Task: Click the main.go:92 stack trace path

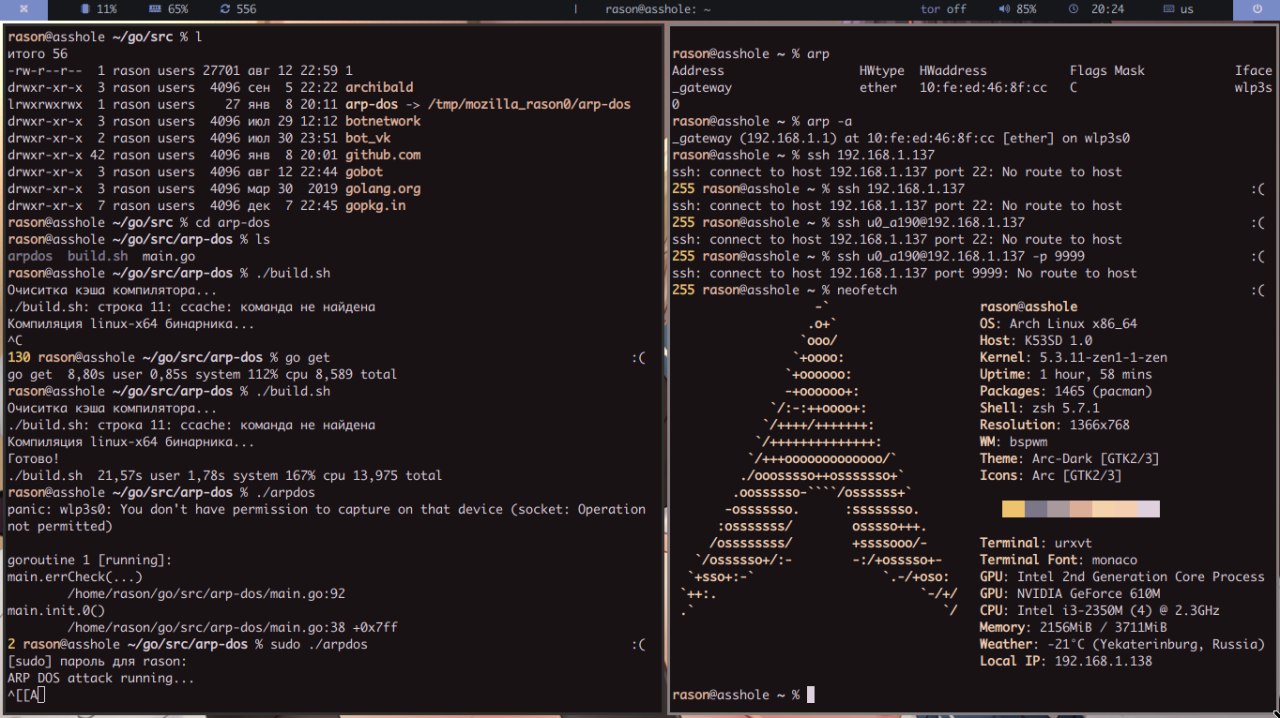Action: tap(206, 593)
